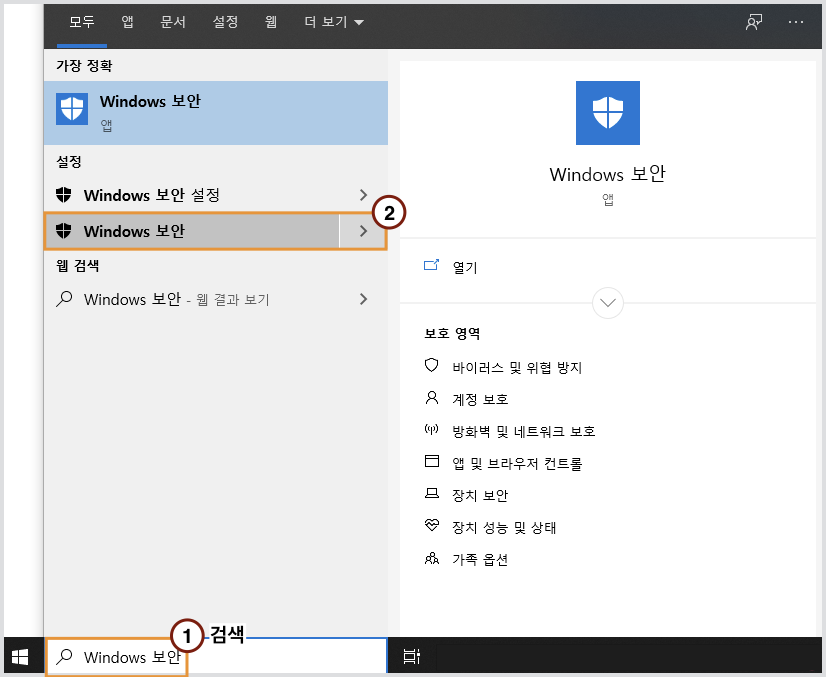Click the blue shield icon in best match

pos(72,110)
